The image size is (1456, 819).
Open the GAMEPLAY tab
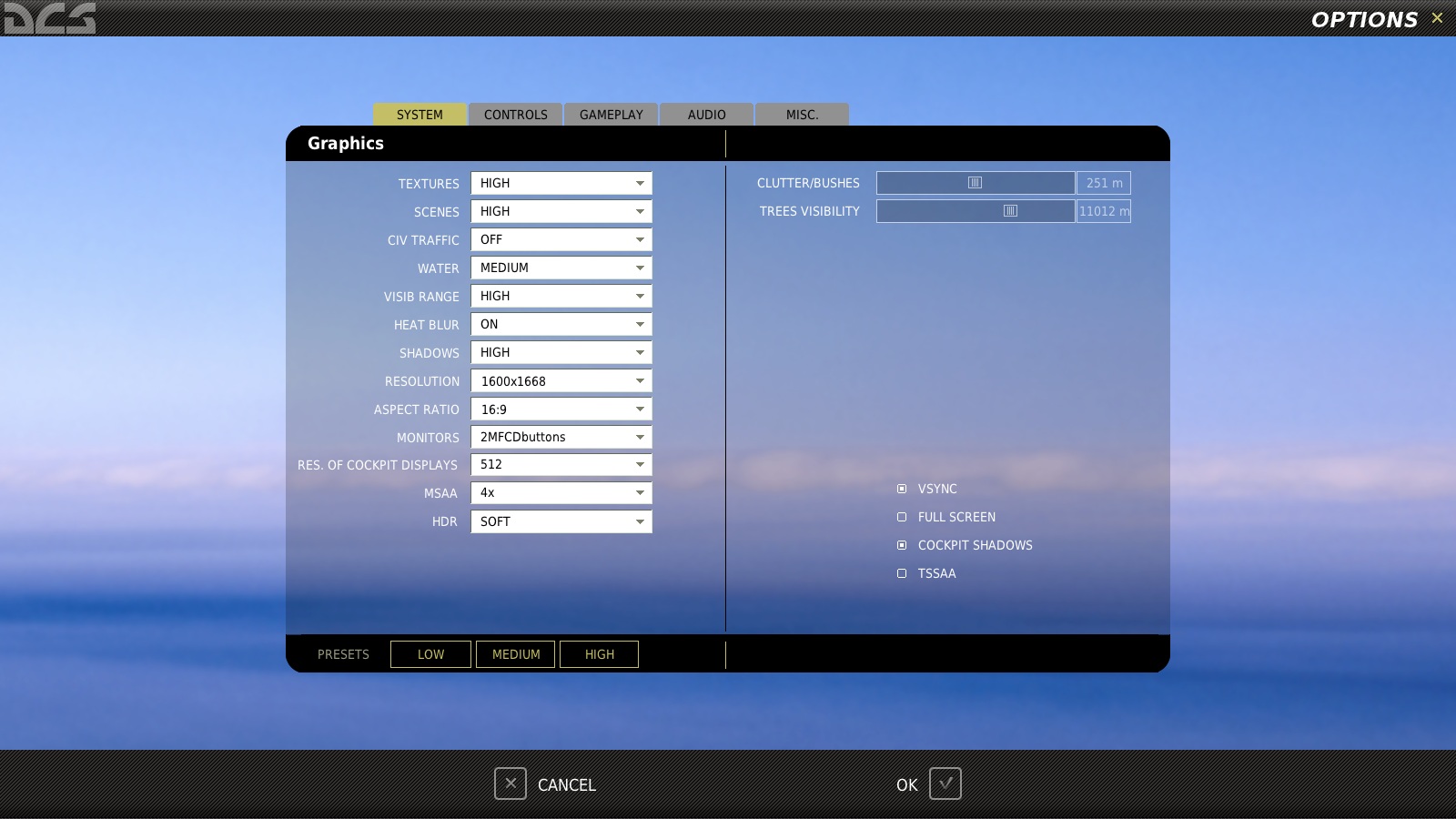coord(612,115)
